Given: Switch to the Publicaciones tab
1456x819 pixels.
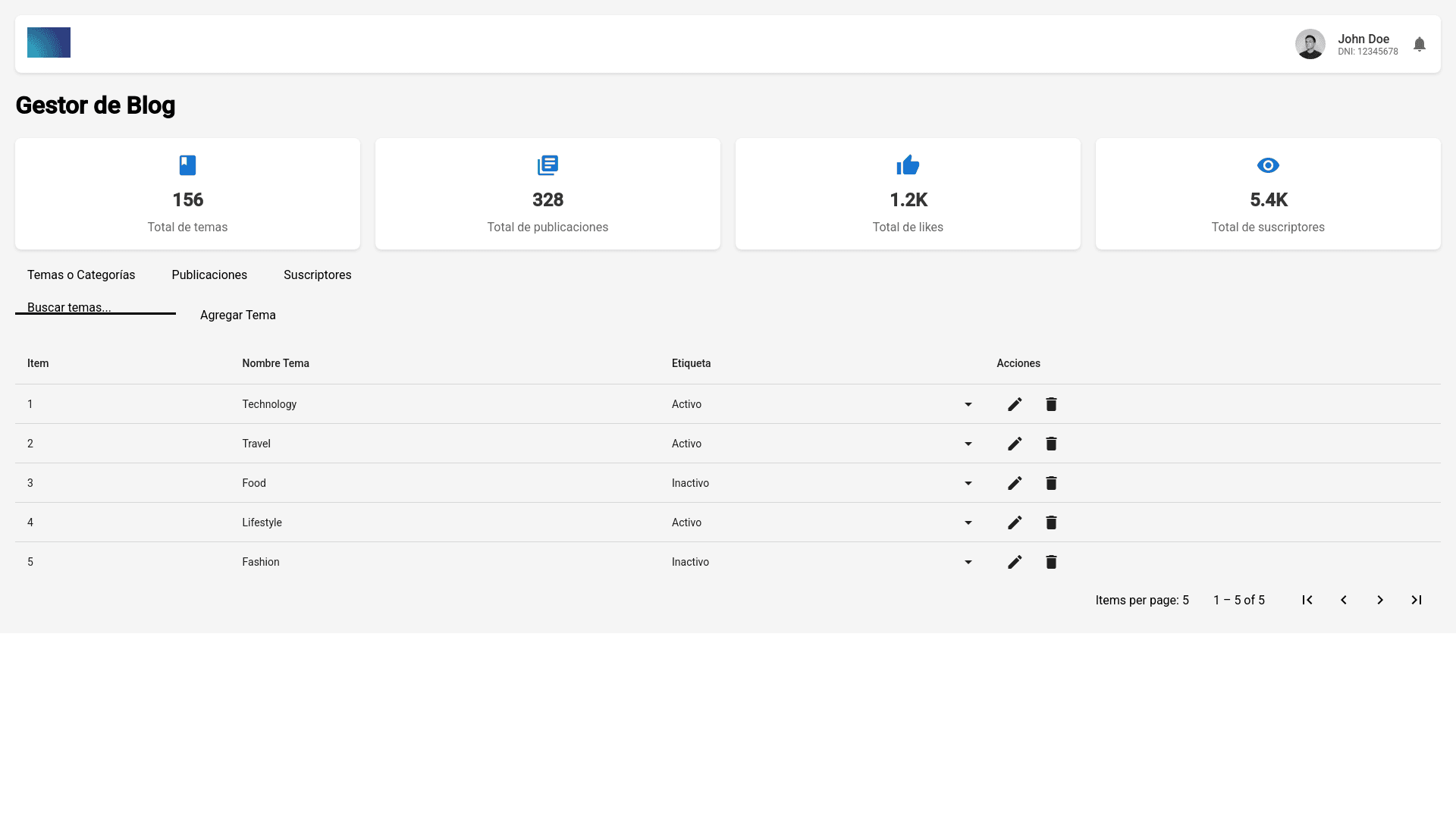Looking at the screenshot, I should (209, 275).
